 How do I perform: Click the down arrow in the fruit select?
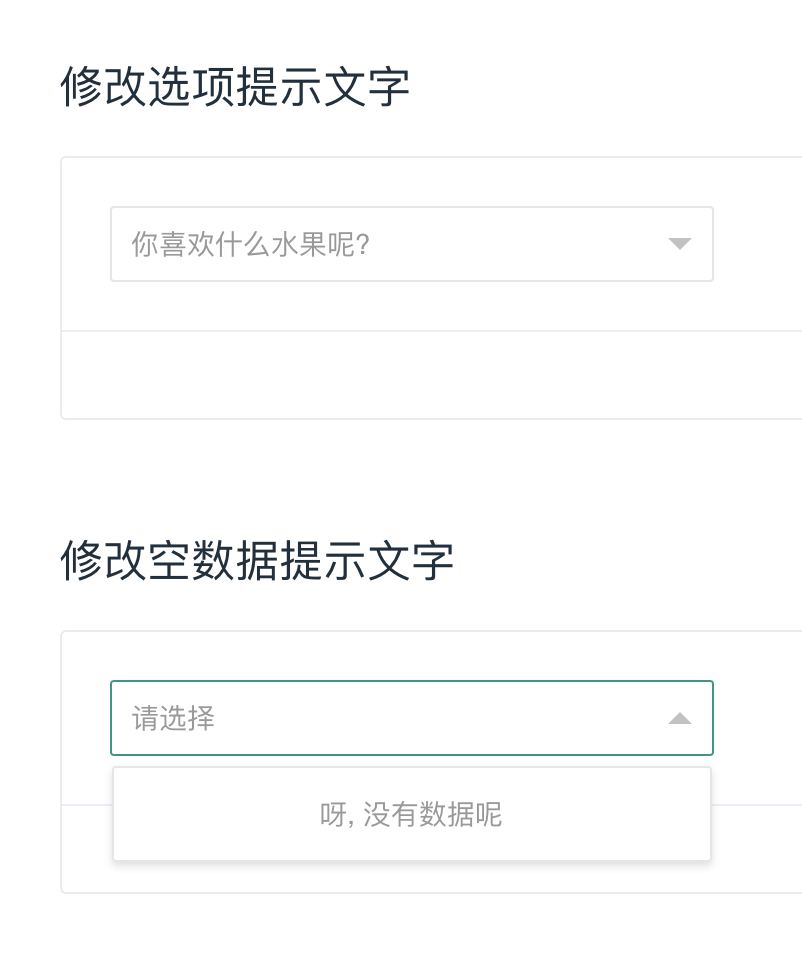[x=680, y=244]
